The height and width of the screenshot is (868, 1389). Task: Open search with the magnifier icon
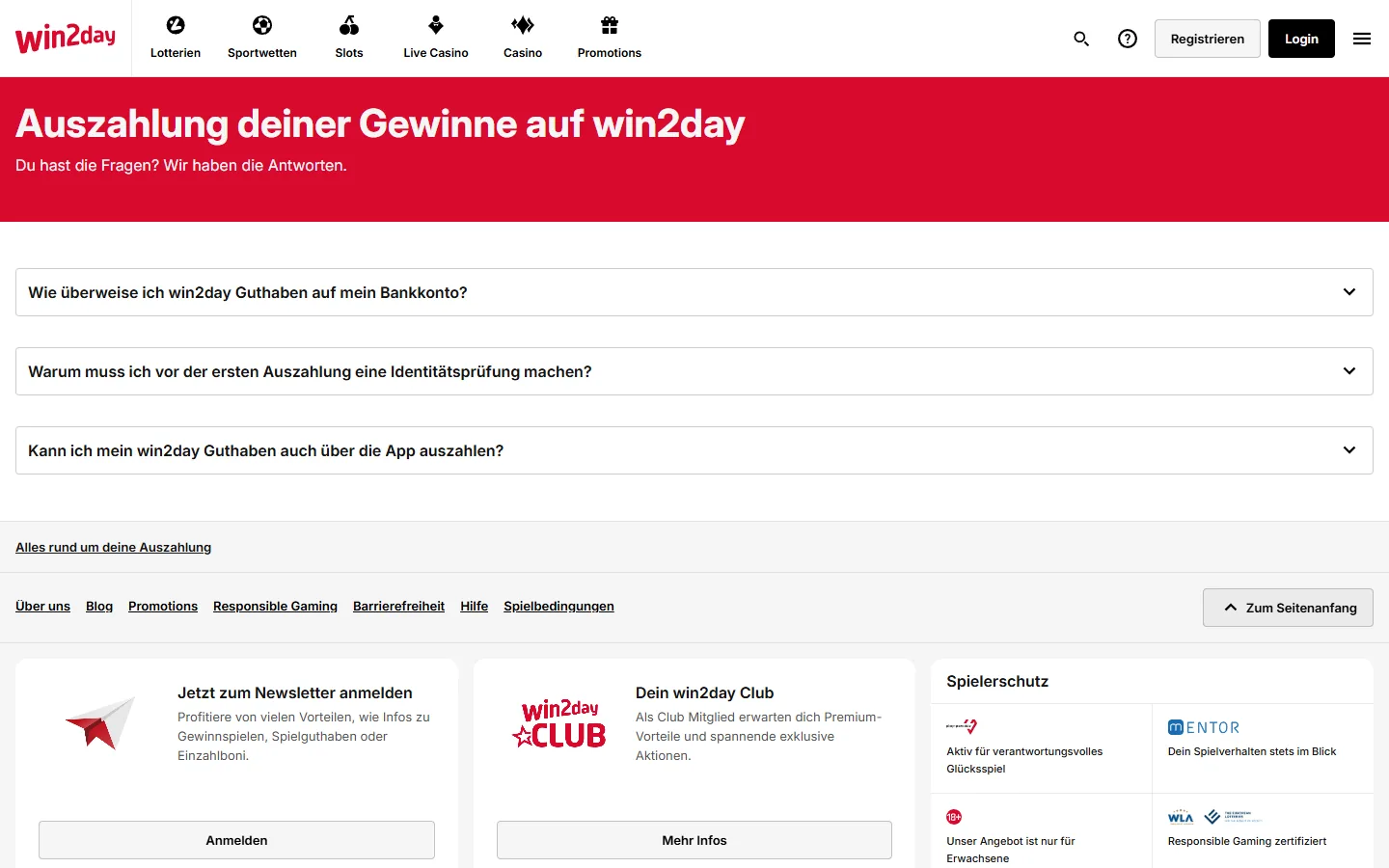[x=1081, y=39]
